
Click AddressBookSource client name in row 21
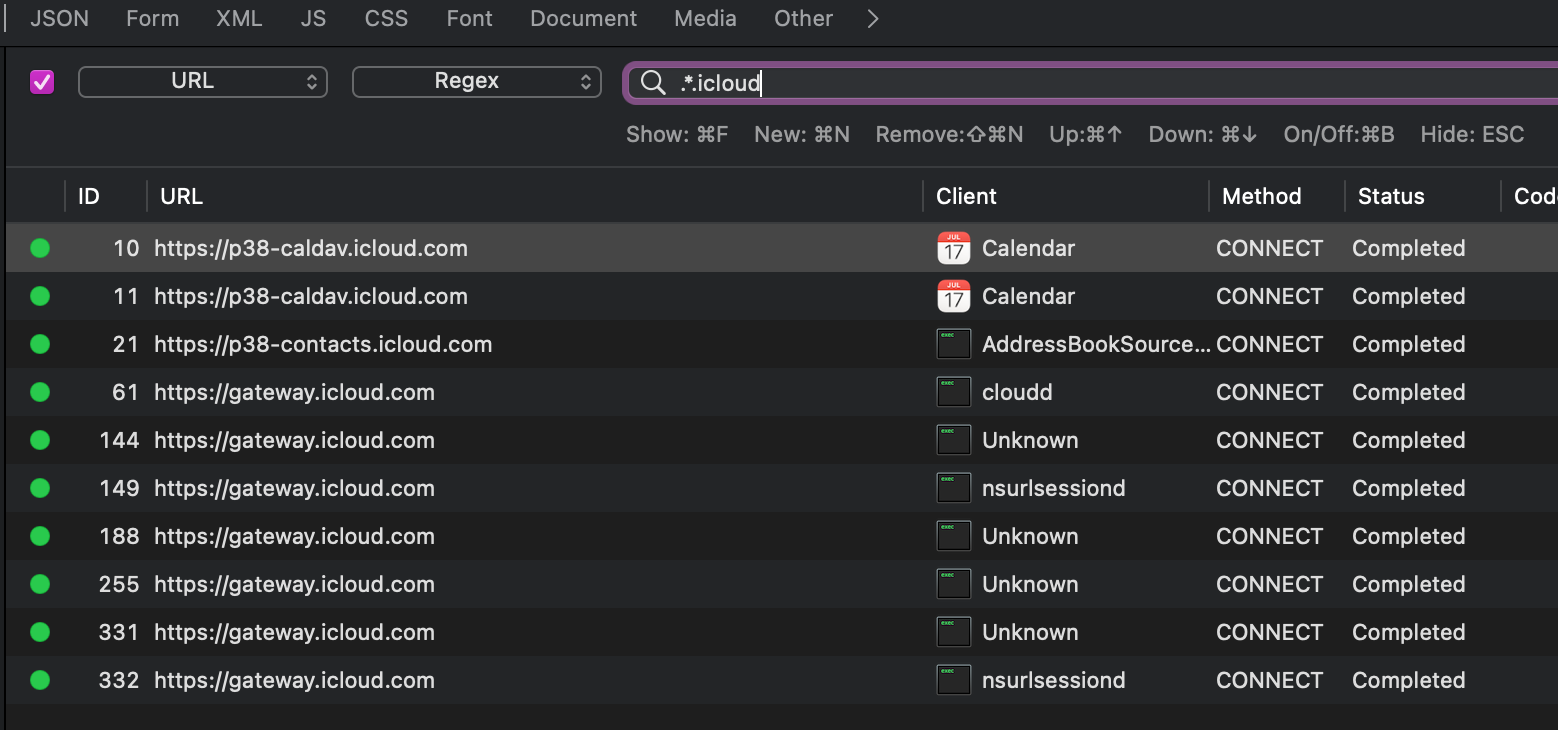1096,344
